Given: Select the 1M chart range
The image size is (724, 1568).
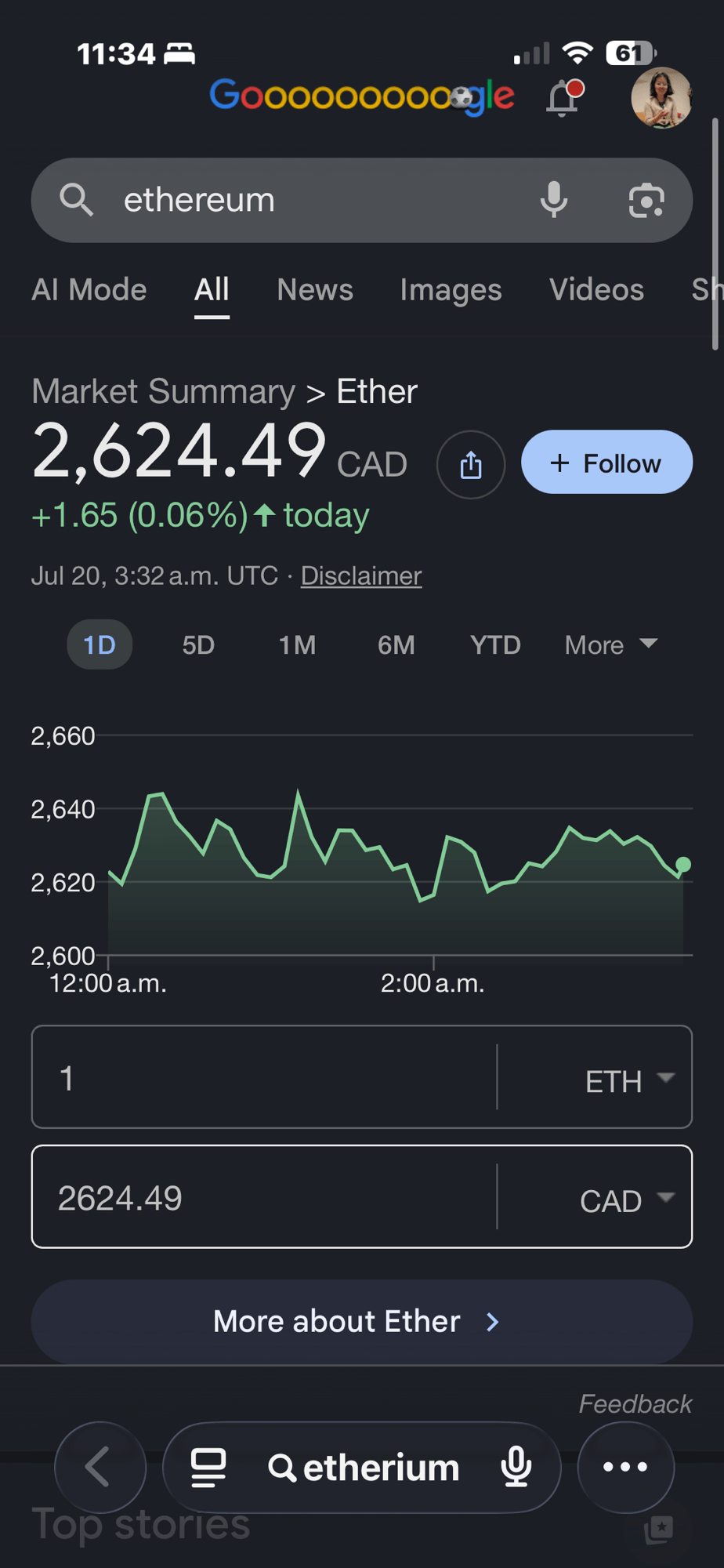Looking at the screenshot, I should click(x=297, y=645).
